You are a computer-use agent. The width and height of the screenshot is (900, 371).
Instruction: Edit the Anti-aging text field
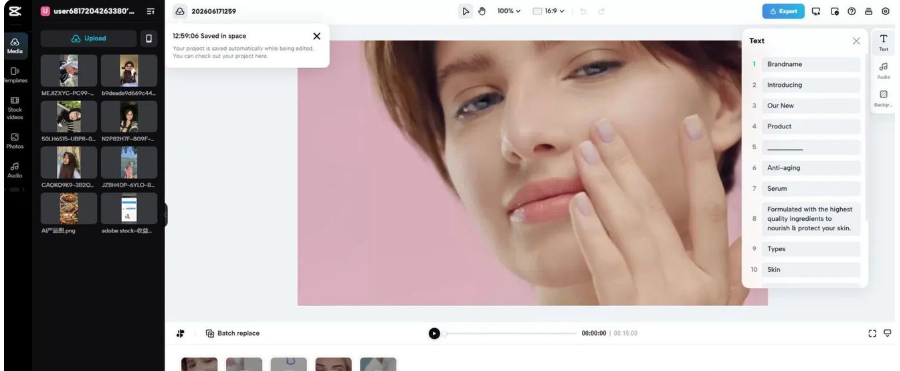(811, 168)
